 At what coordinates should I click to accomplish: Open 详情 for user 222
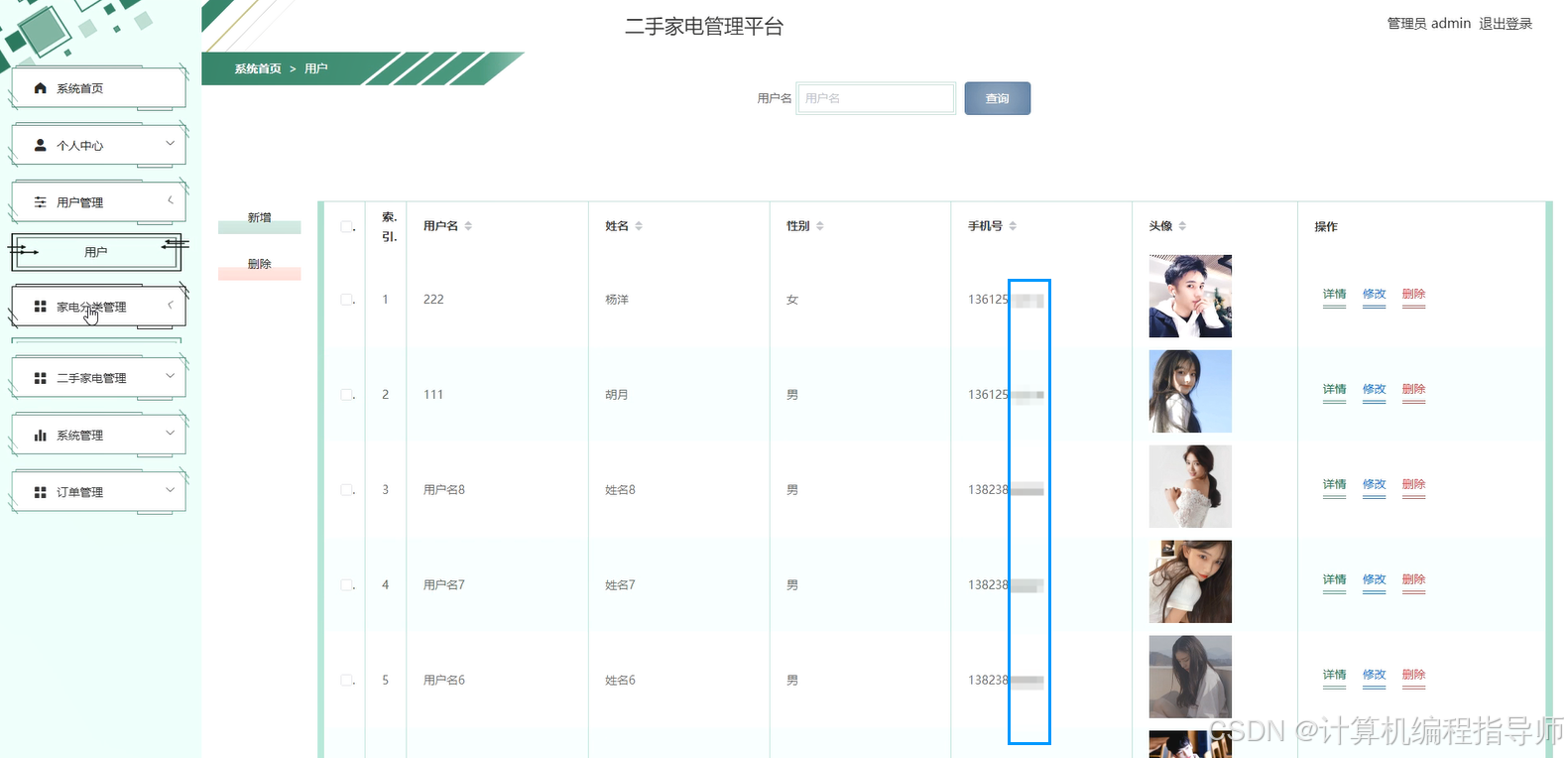1334,295
